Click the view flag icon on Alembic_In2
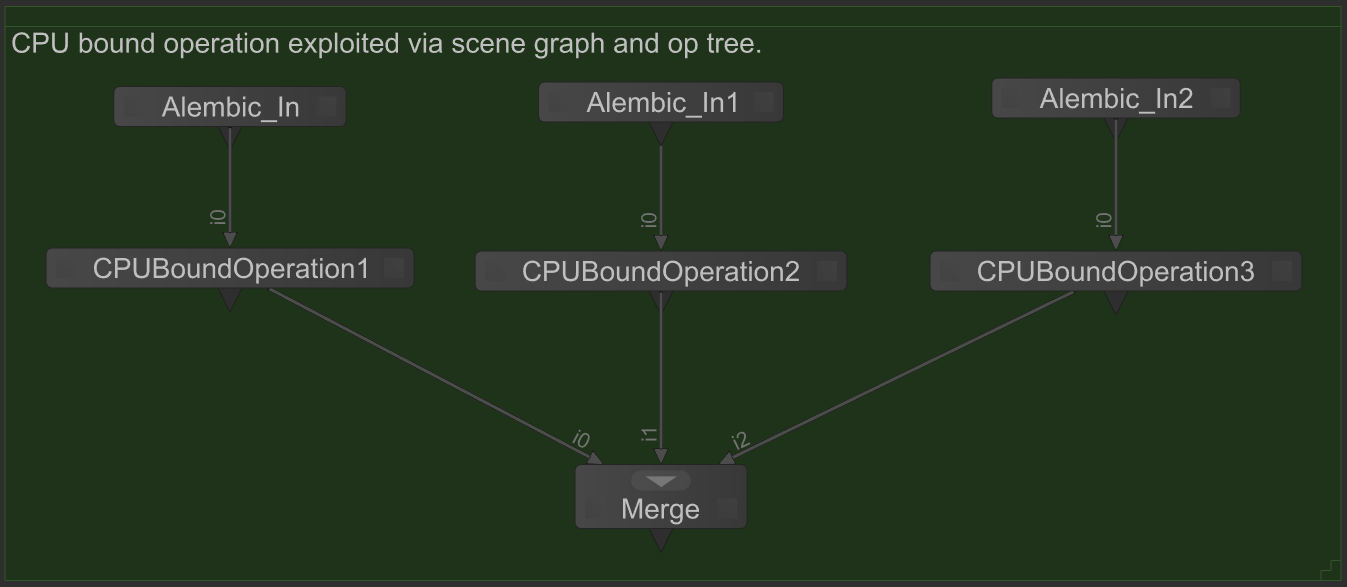 point(1219,98)
